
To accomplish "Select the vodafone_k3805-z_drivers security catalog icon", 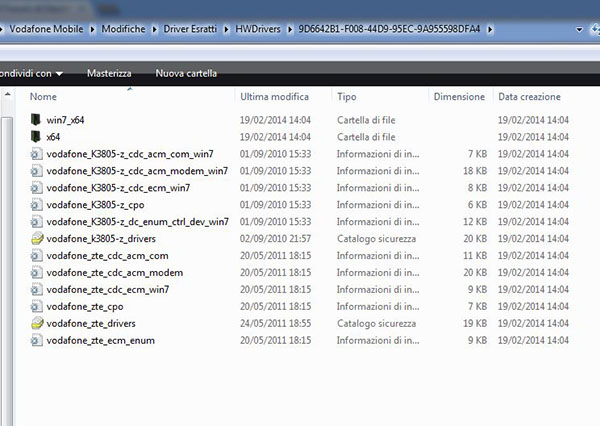I will click(37, 239).
